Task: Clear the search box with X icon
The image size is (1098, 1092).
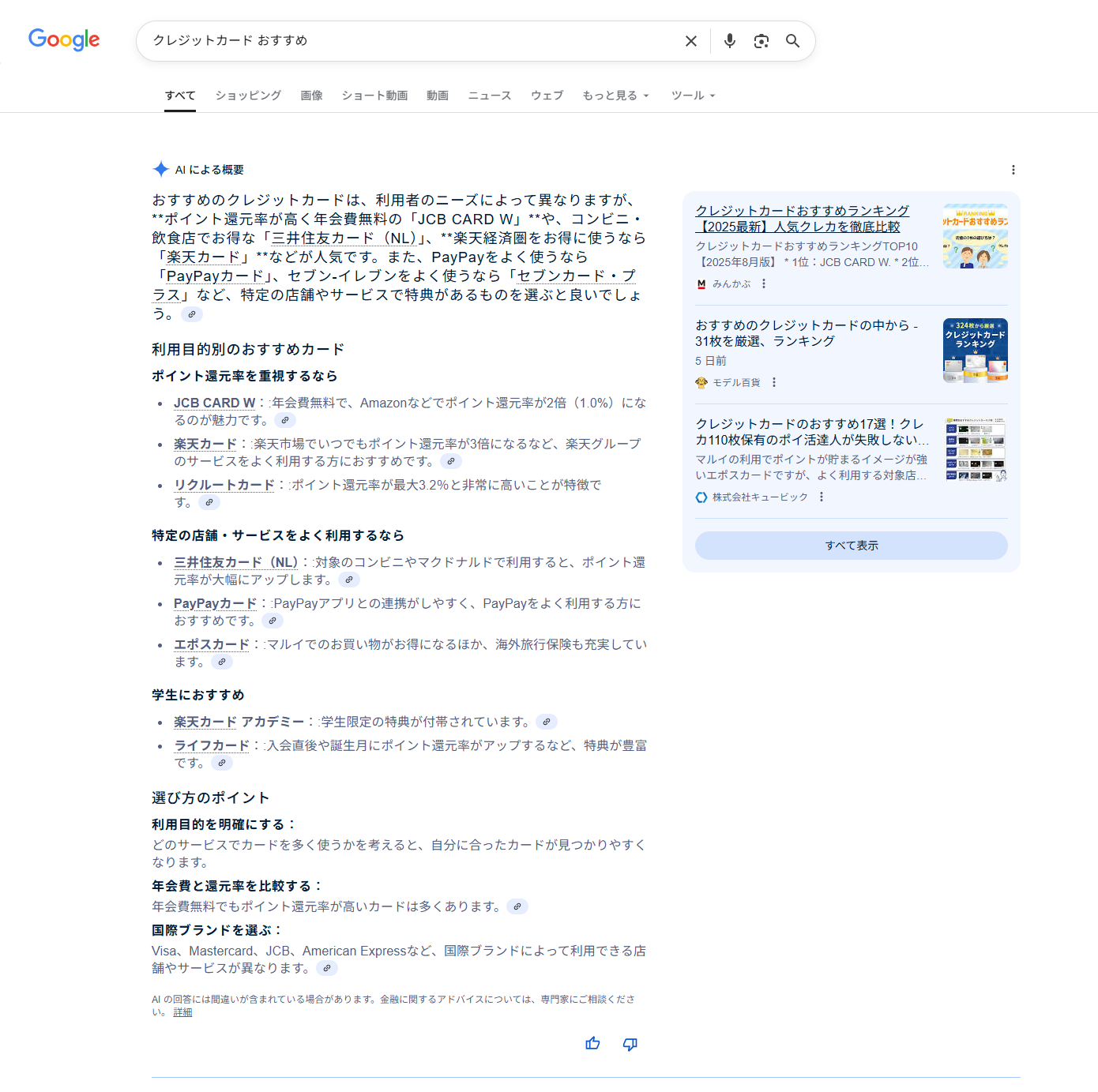Action: [691, 41]
